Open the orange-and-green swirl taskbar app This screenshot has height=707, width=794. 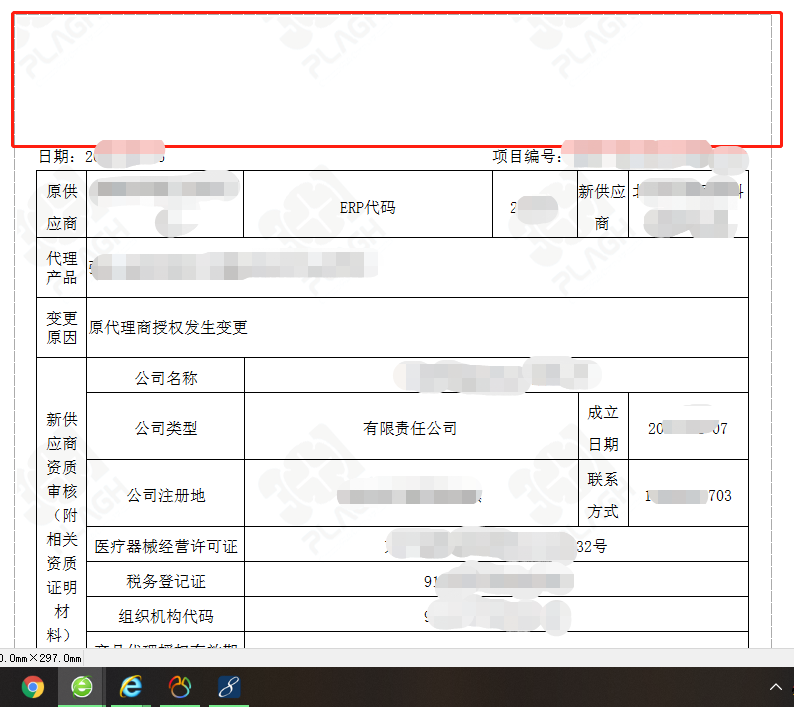pos(180,687)
